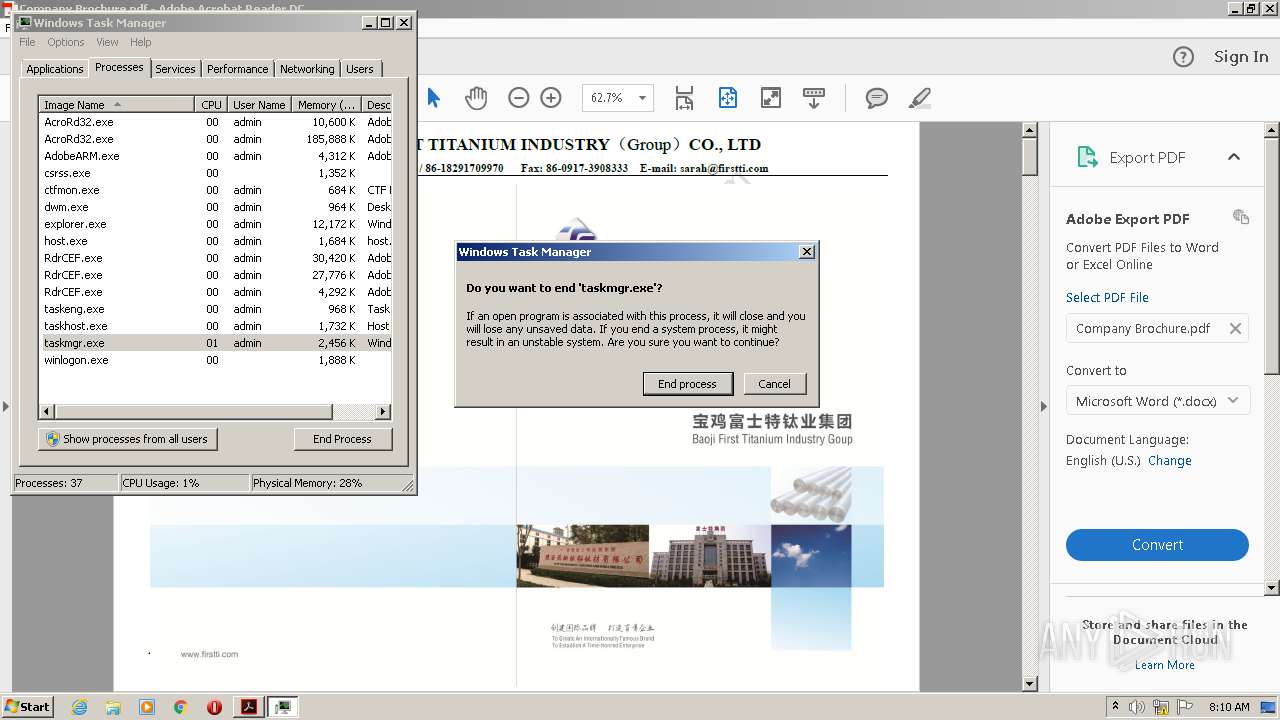Sort processes by Image Name column
The width and height of the screenshot is (1280, 720).
click(116, 105)
